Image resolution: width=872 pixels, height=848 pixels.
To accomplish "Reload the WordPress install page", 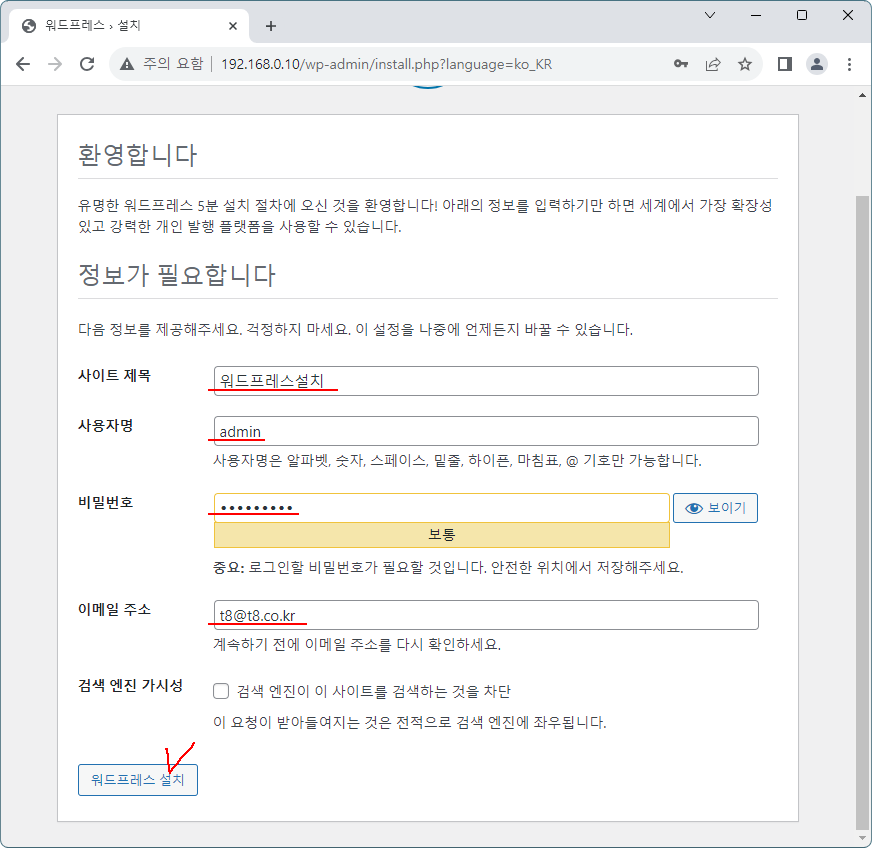I will point(87,64).
